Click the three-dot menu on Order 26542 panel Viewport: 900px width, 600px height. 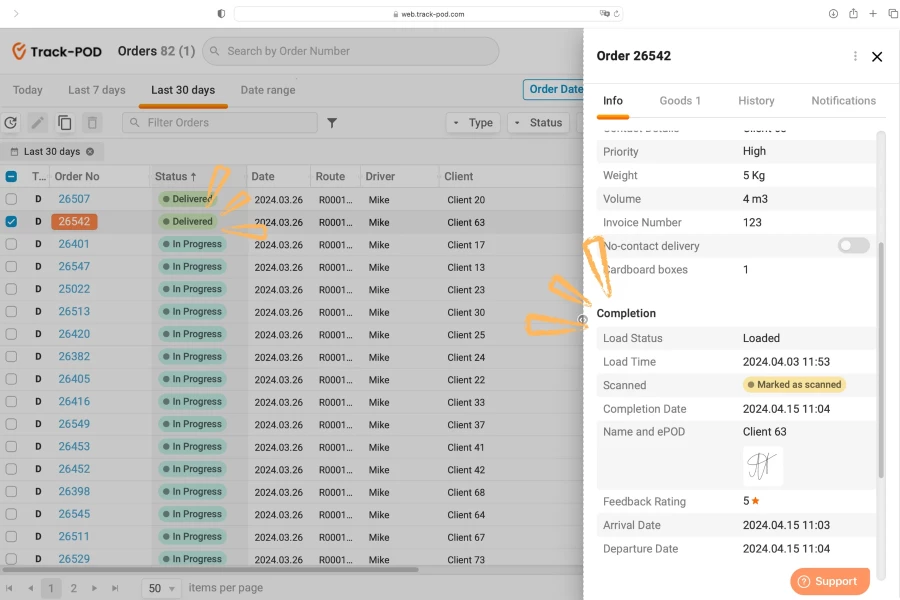pos(855,57)
